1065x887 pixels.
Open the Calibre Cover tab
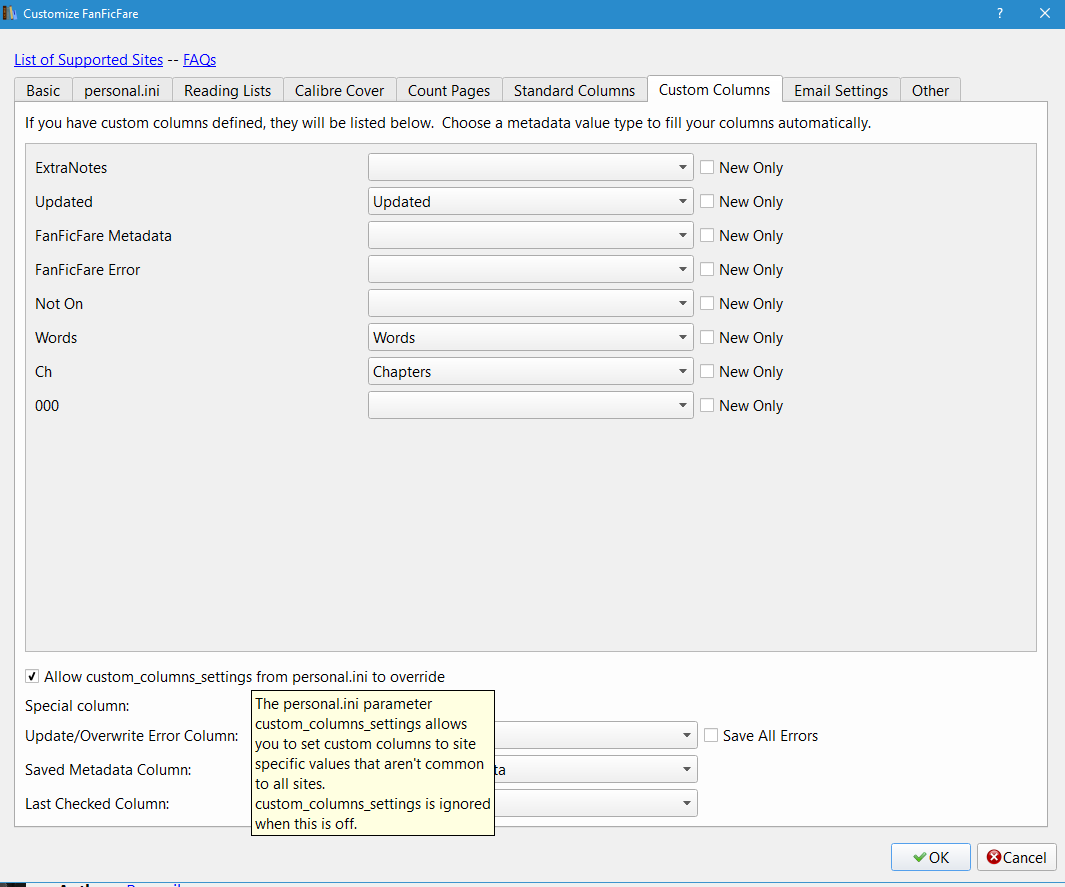click(x=339, y=90)
